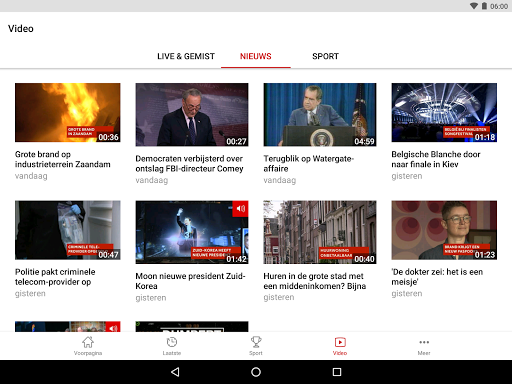The image size is (512, 384).
Task: Tap the Android recent apps square
Action: point(337,372)
